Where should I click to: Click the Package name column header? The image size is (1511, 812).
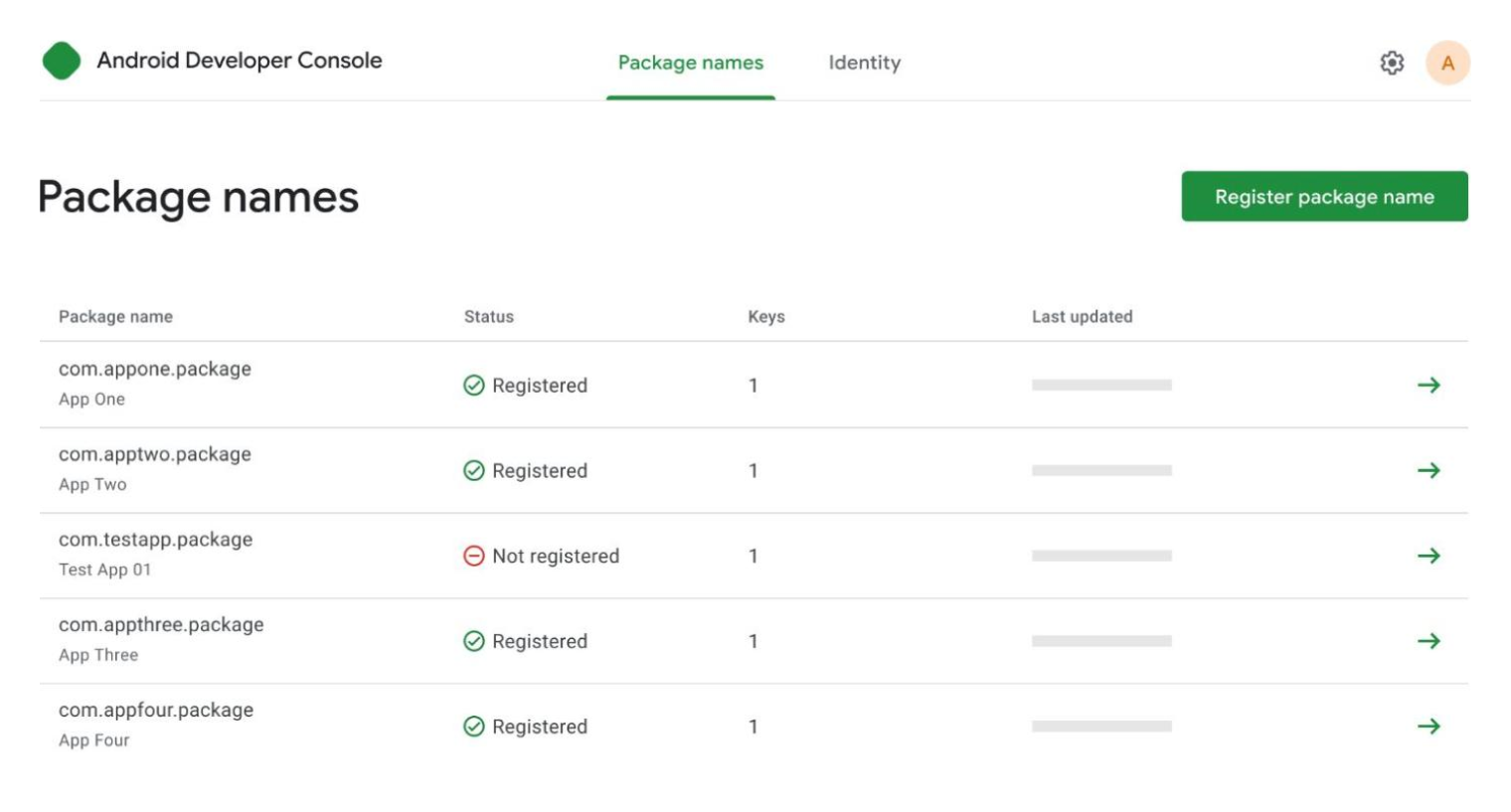tap(115, 317)
